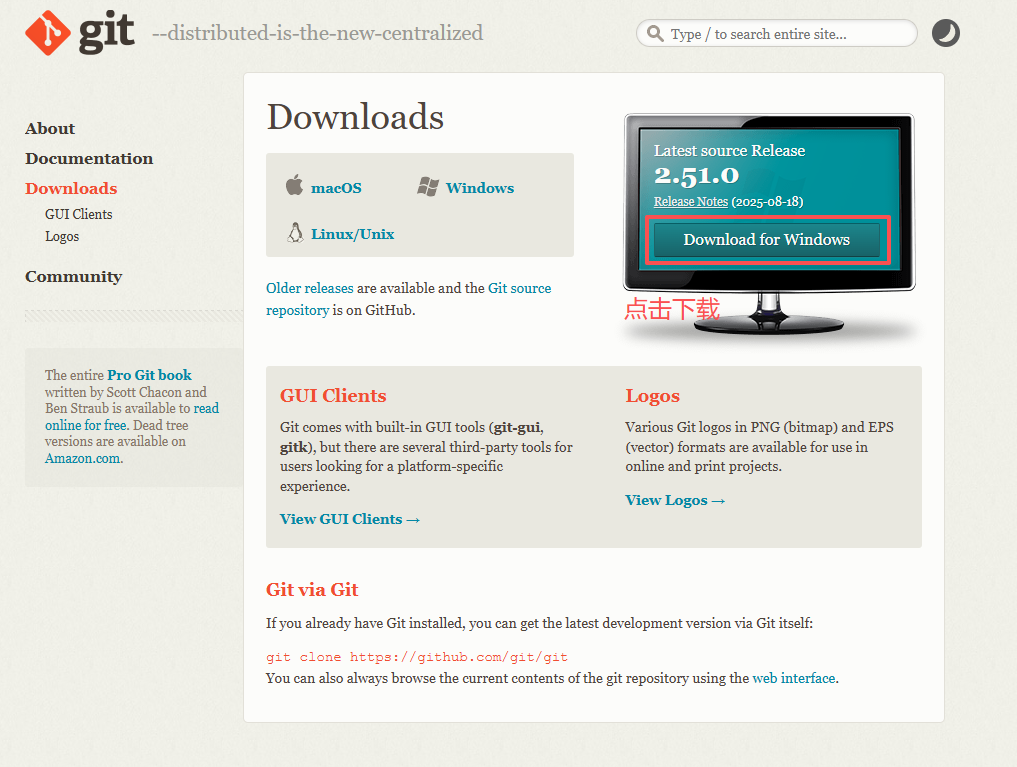
Task: Open Logos sidebar sub-item
Action: pos(62,236)
